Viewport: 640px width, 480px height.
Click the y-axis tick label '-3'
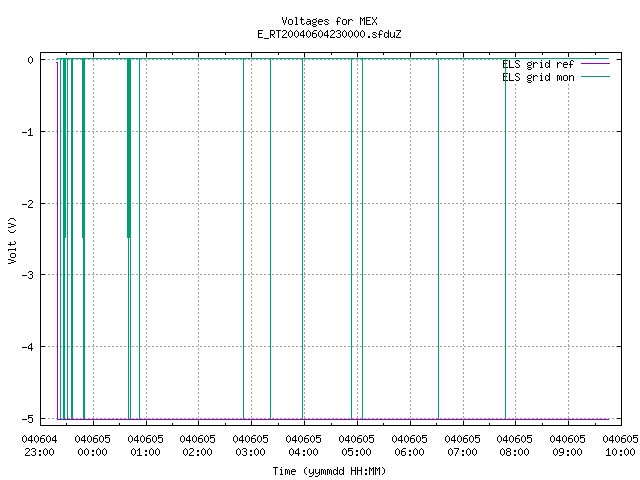coord(28,275)
